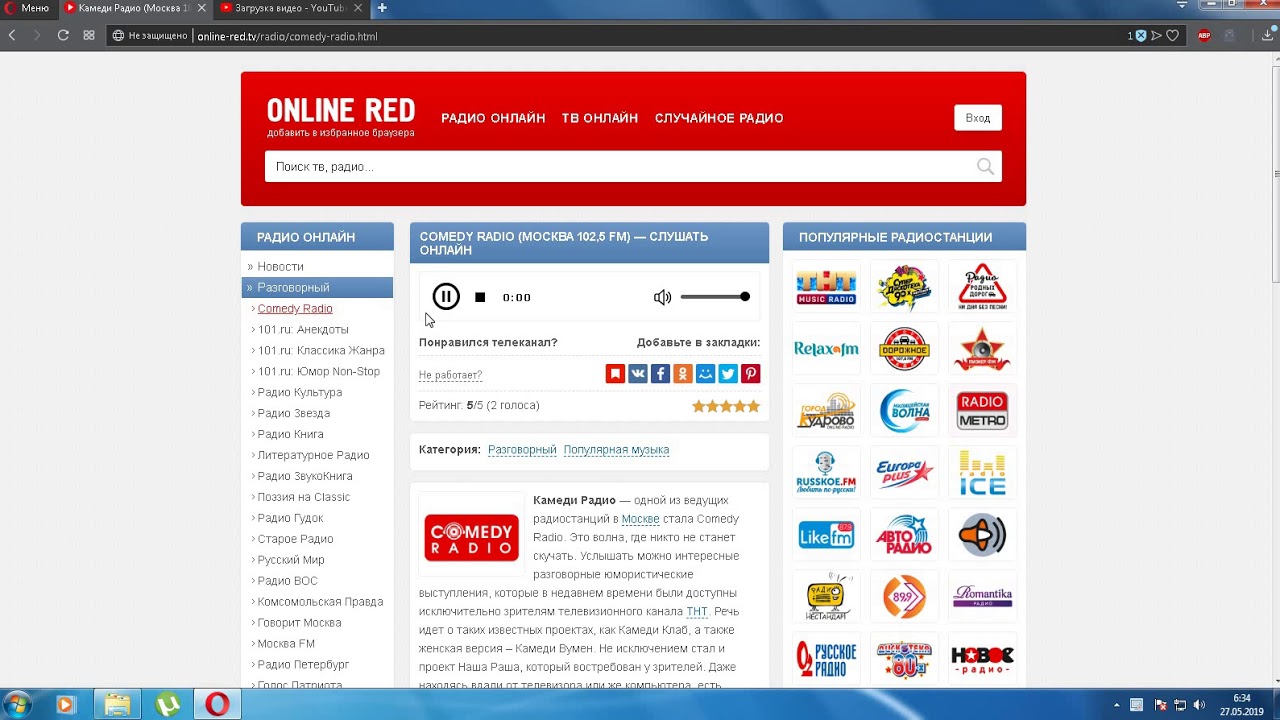
Task: Reload the page
Action: tap(63, 36)
